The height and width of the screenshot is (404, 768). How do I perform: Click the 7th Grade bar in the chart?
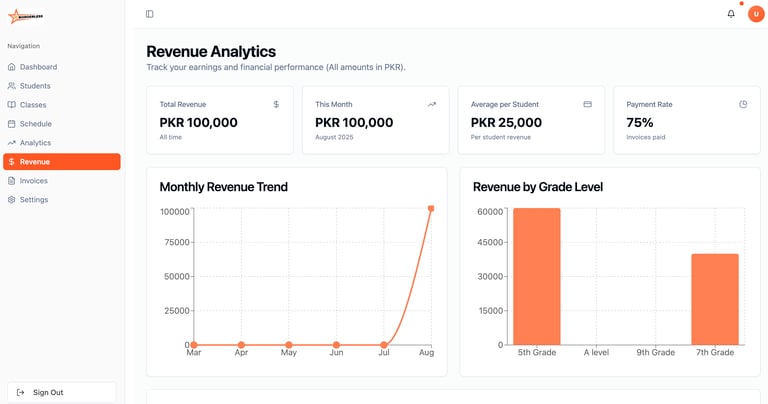click(715, 299)
